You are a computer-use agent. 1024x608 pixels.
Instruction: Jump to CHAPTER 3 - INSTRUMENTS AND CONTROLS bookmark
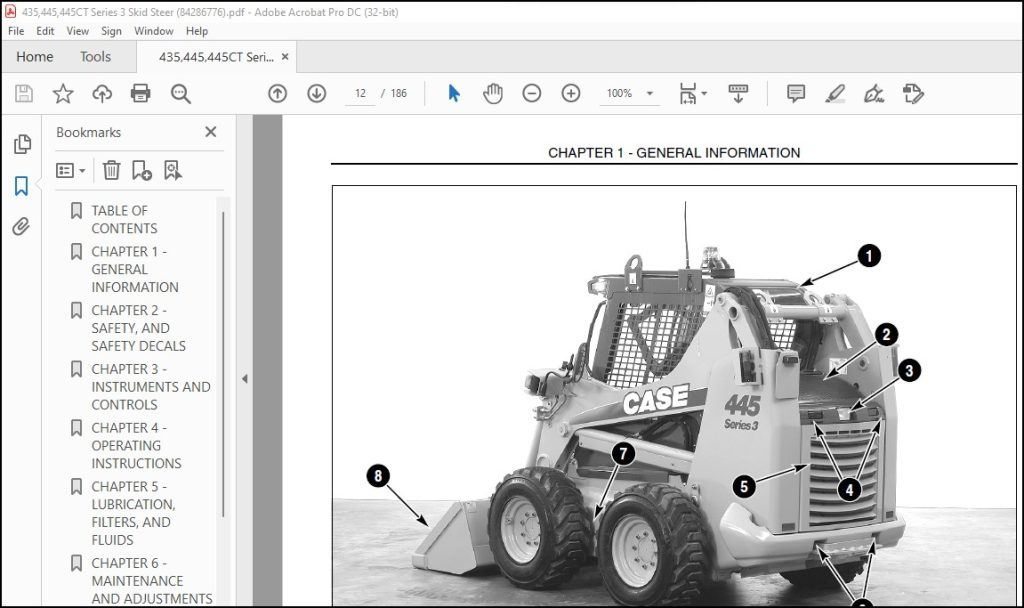[x=150, y=387]
